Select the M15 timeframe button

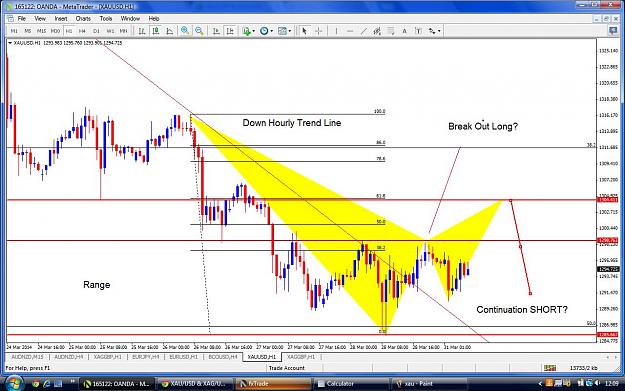(41, 31)
